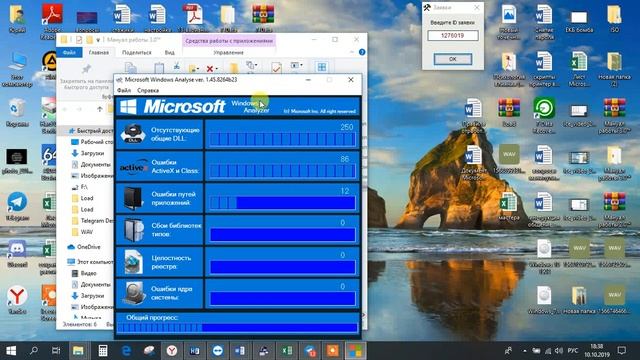The height and width of the screenshot is (360, 640).
Task: Open the Windows Start menu
Action: (11, 351)
